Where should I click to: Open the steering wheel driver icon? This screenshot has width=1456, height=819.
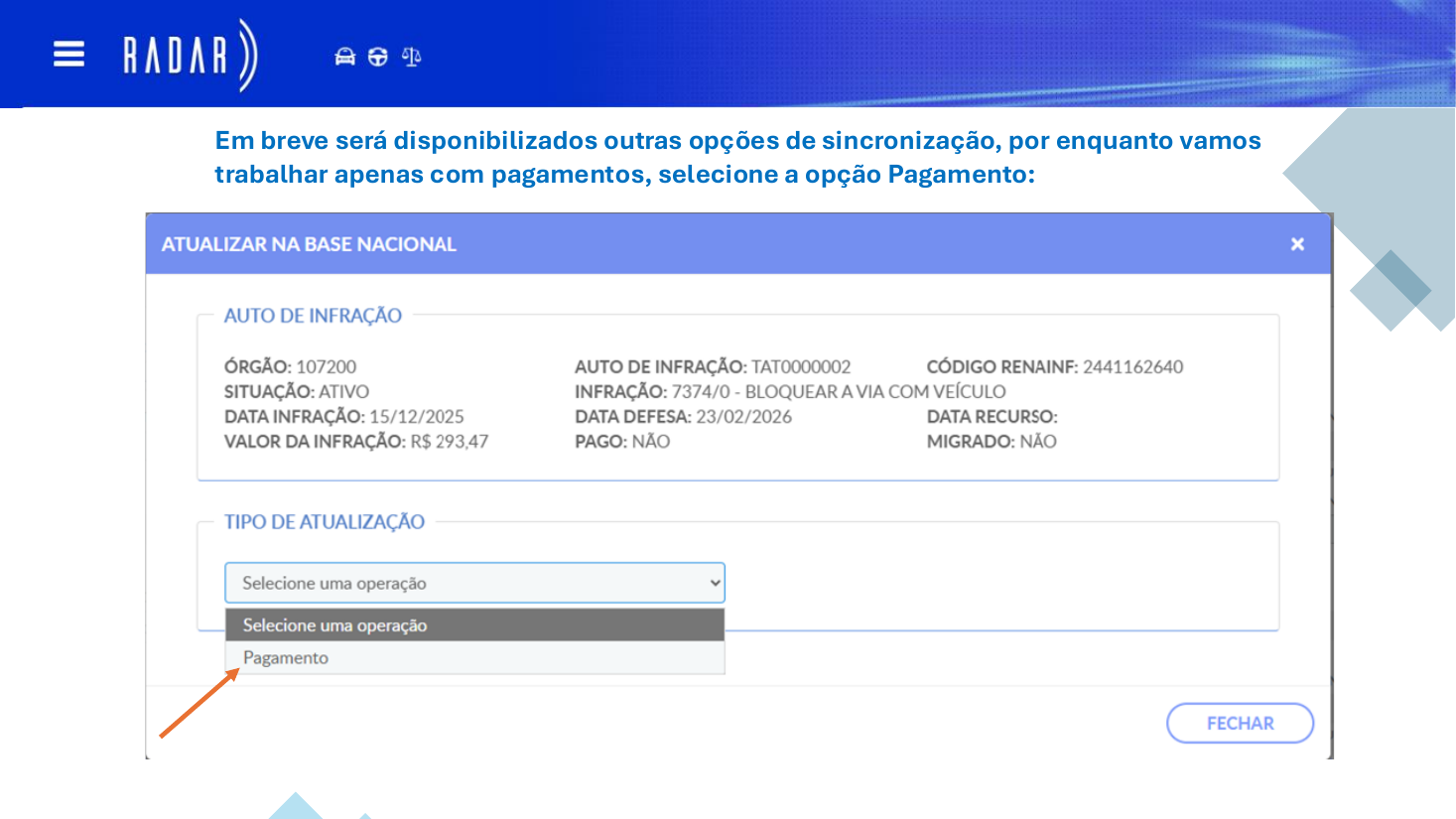[378, 57]
